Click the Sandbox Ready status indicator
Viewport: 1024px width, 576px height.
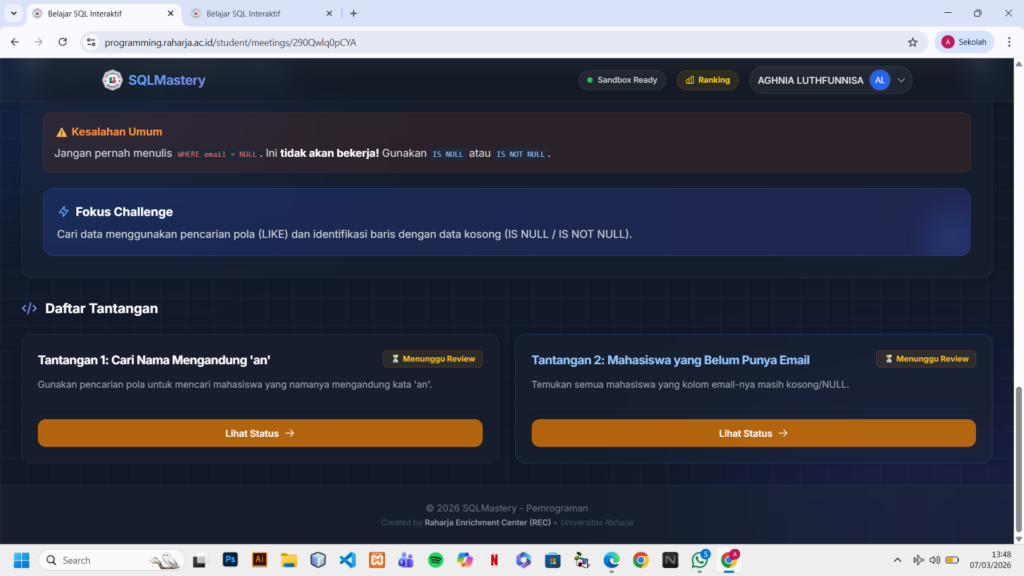pyautogui.click(x=621, y=80)
